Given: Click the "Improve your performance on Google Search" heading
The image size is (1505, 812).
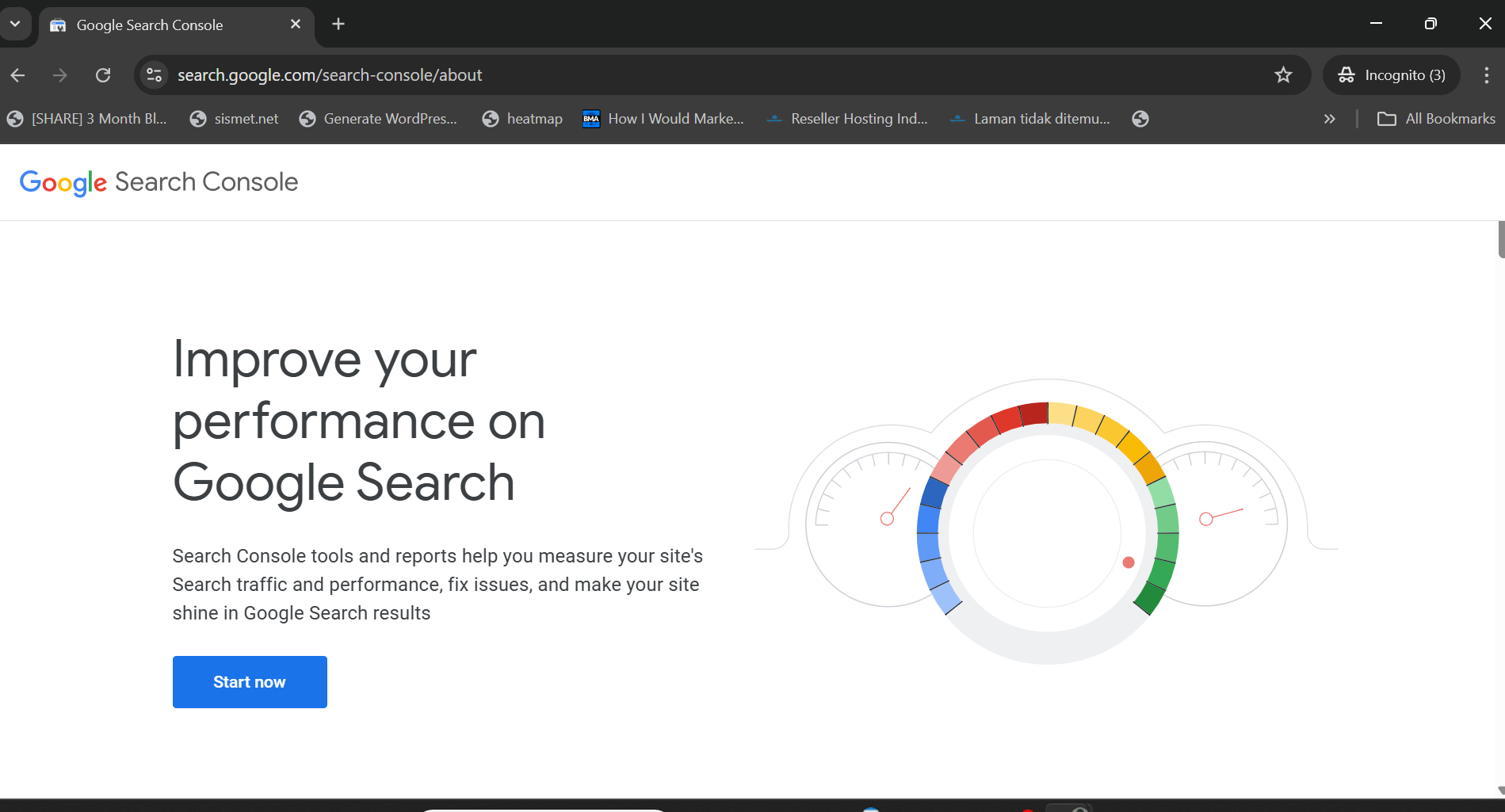Looking at the screenshot, I should pyautogui.click(x=359, y=420).
